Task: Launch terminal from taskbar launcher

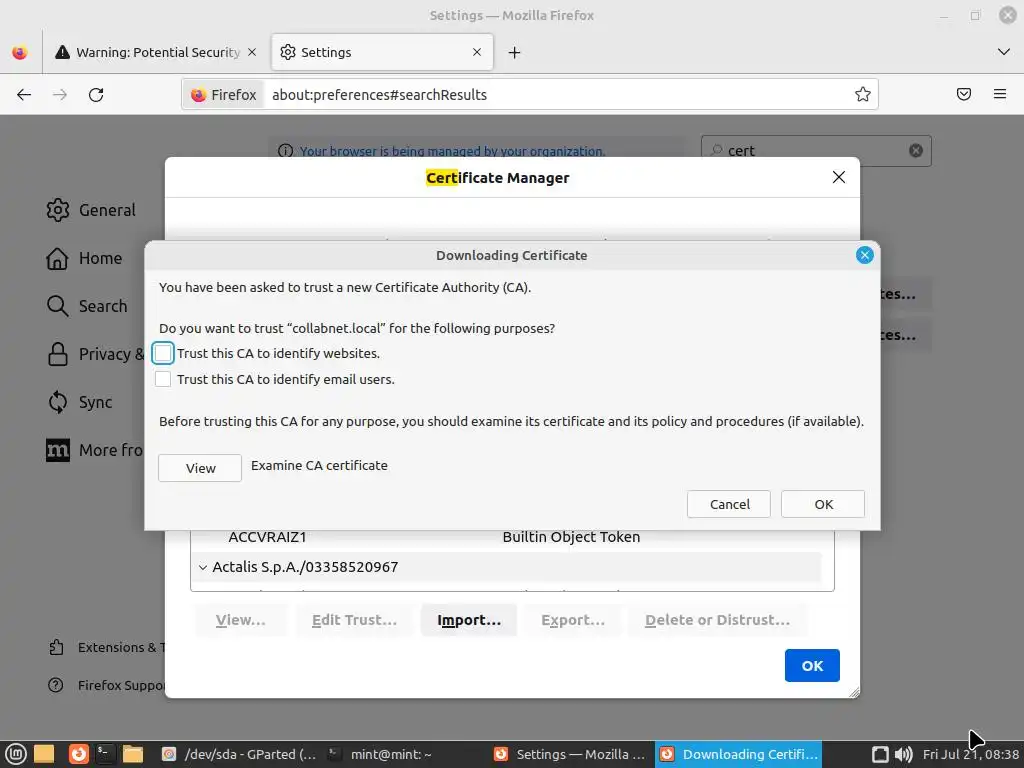Action: [x=105, y=754]
